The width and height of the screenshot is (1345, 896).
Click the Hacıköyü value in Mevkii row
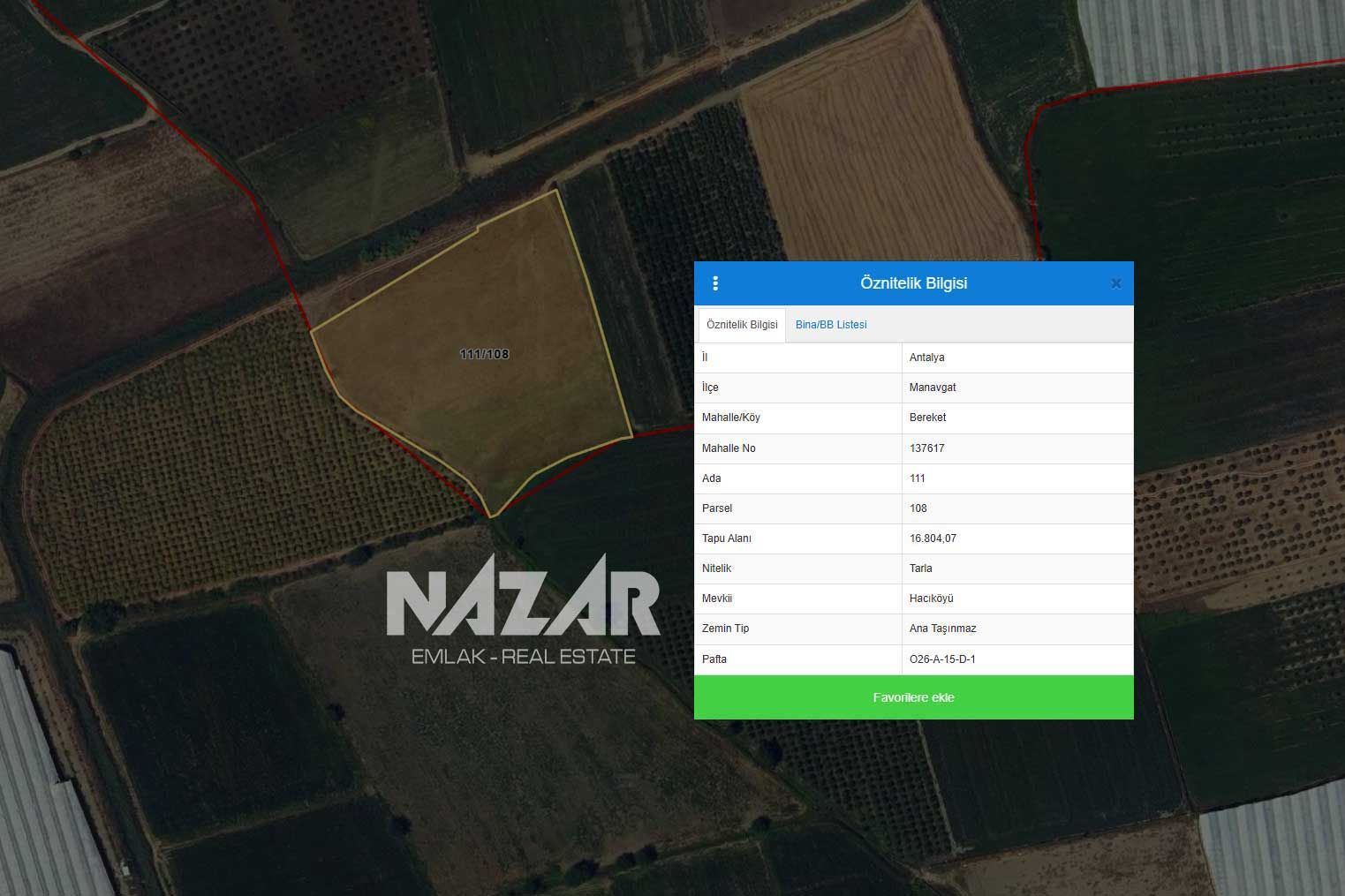932,599
